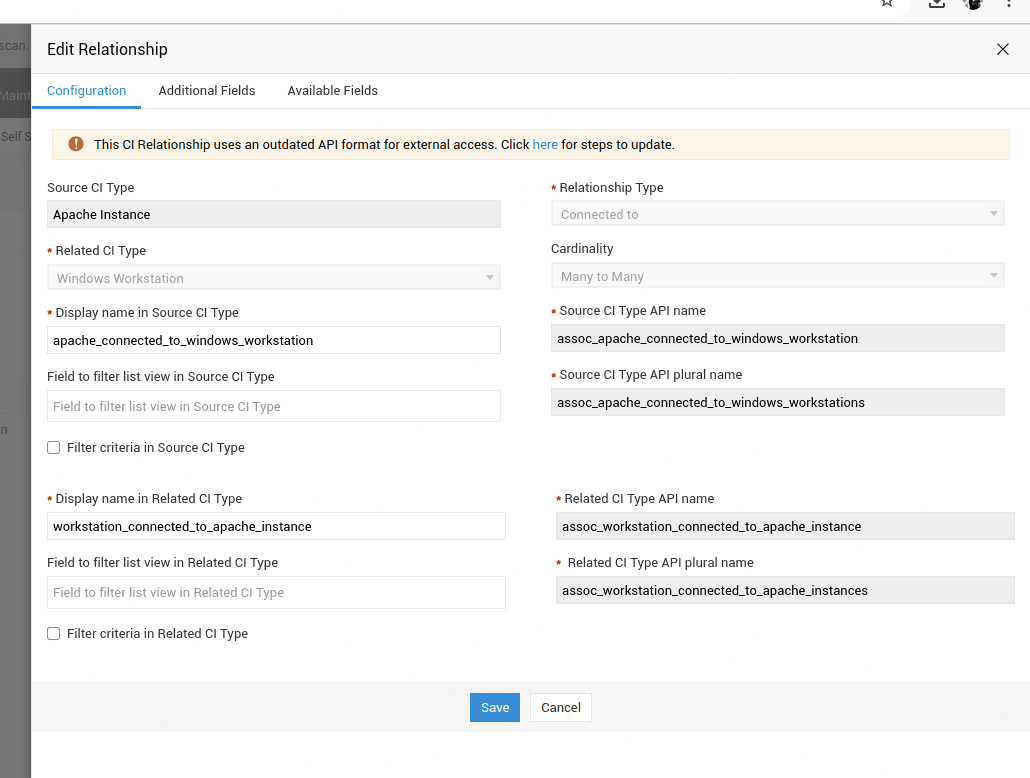The height and width of the screenshot is (778, 1030).
Task: Open the Cardinality dropdown
Action: [x=778, y=276]
